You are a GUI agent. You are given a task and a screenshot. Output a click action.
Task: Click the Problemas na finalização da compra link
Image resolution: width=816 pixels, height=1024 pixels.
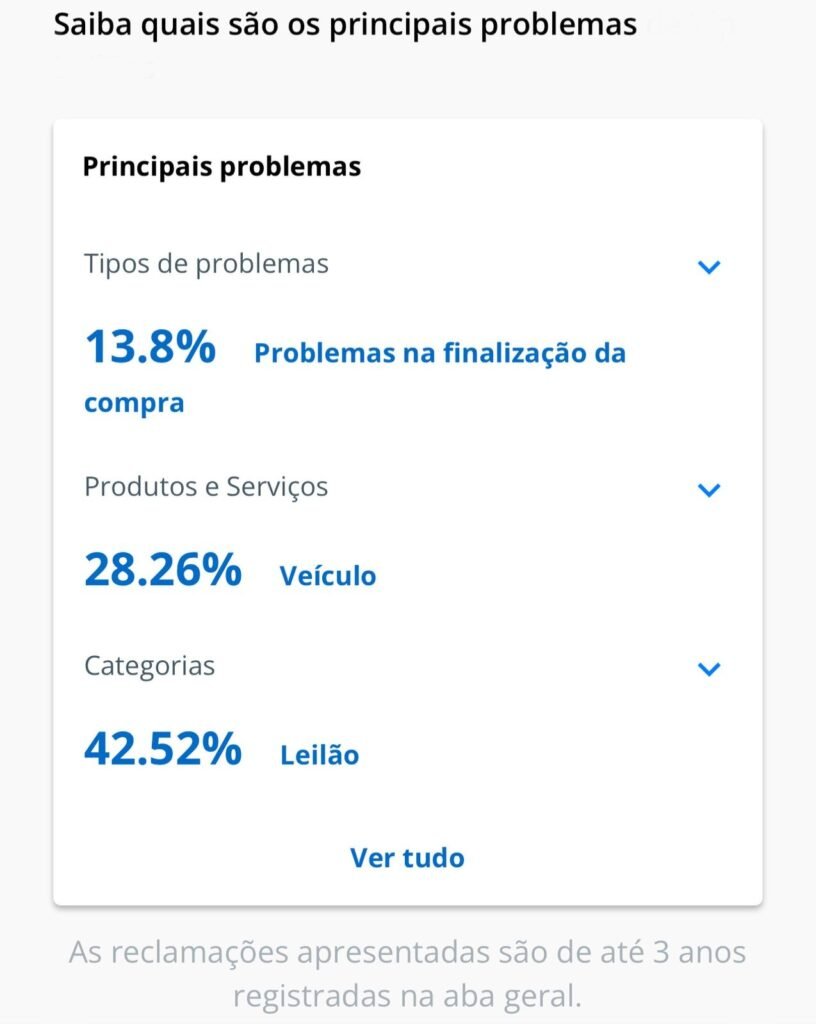point(439,353)
